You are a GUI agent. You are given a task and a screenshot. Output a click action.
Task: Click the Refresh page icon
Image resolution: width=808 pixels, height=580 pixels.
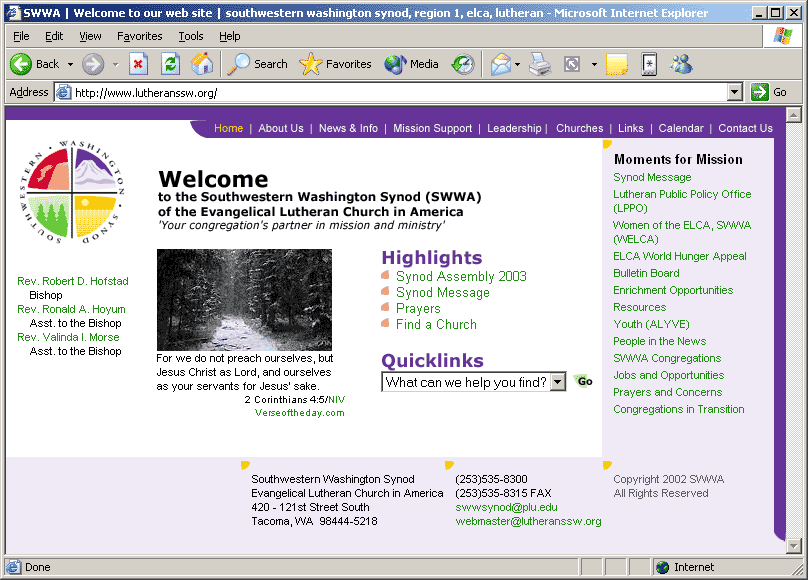(170, 64)
